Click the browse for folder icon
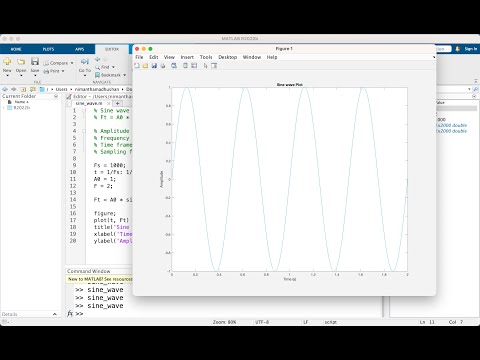This screenshot has width=480, height=360. pos(33,89)
